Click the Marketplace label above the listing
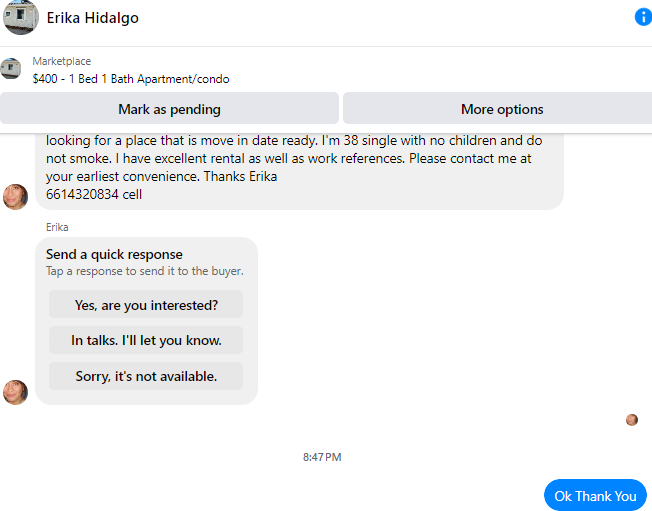This screenshot has height=511, width=652. [61, 61]
